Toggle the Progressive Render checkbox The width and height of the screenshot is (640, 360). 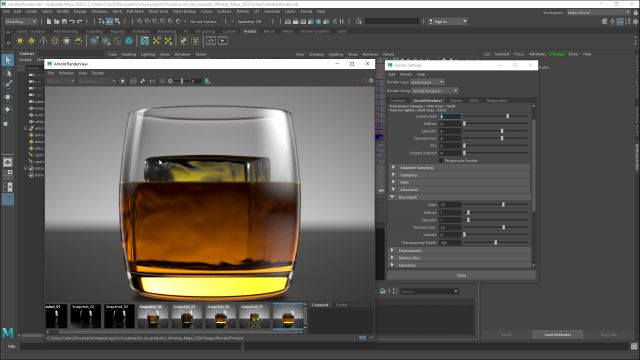441,161
